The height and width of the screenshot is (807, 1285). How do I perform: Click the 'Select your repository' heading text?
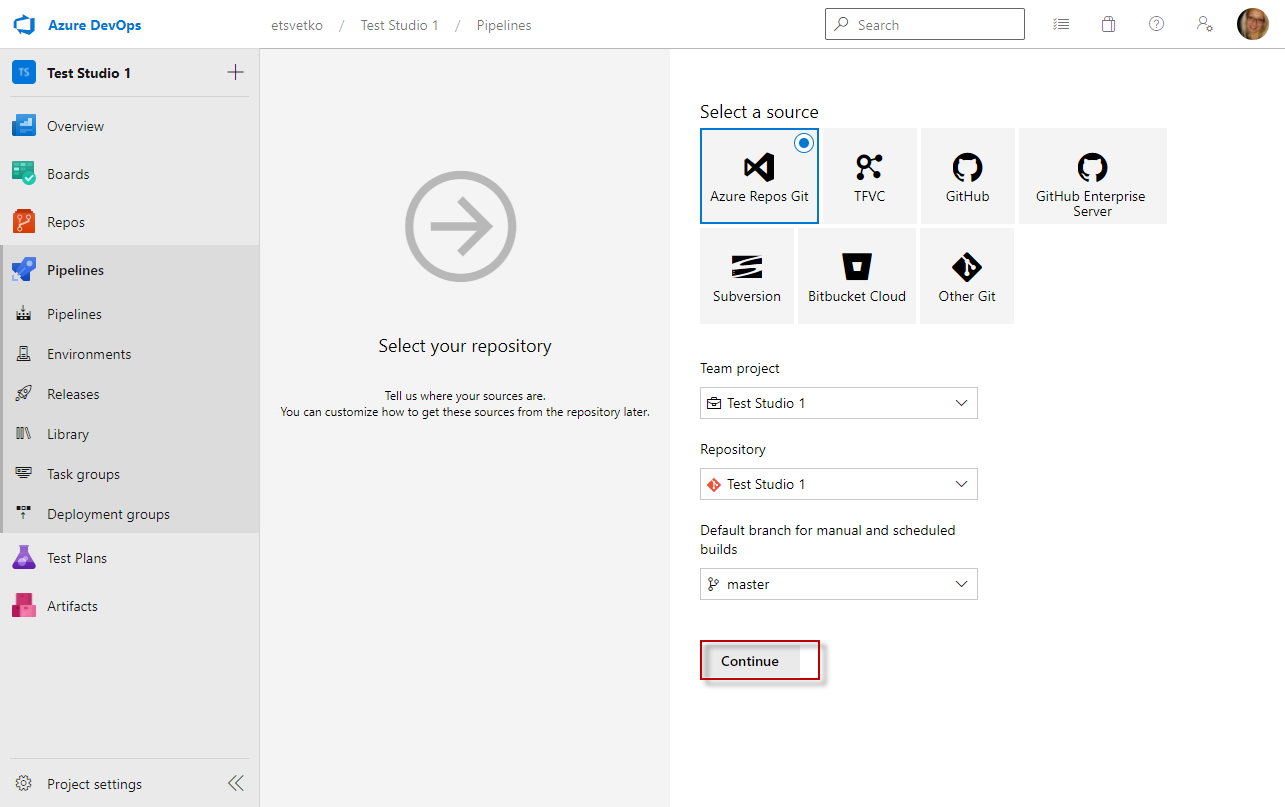pyautogui.click(x=465, y=346)
